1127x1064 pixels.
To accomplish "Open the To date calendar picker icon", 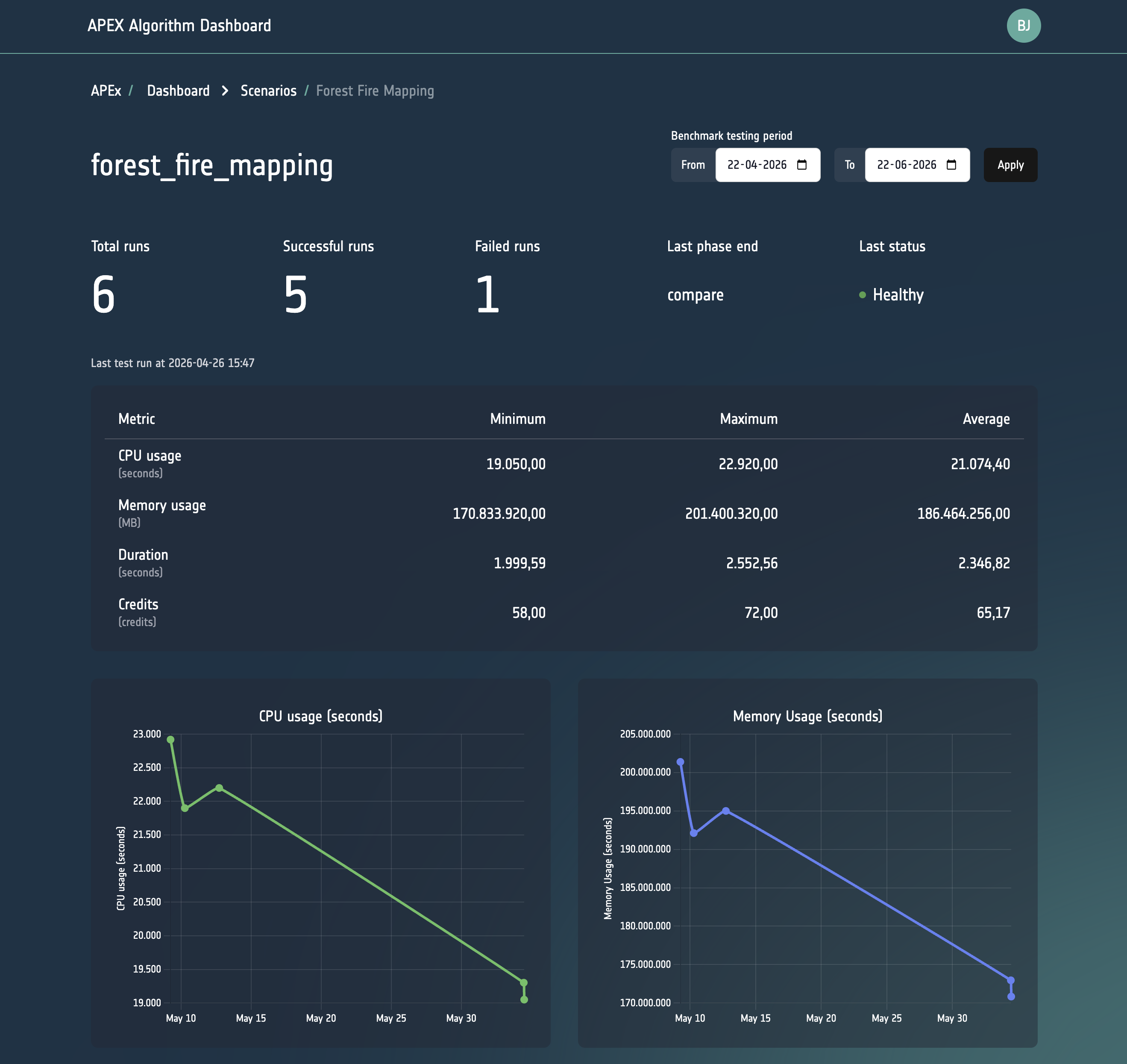I will 951,165.
